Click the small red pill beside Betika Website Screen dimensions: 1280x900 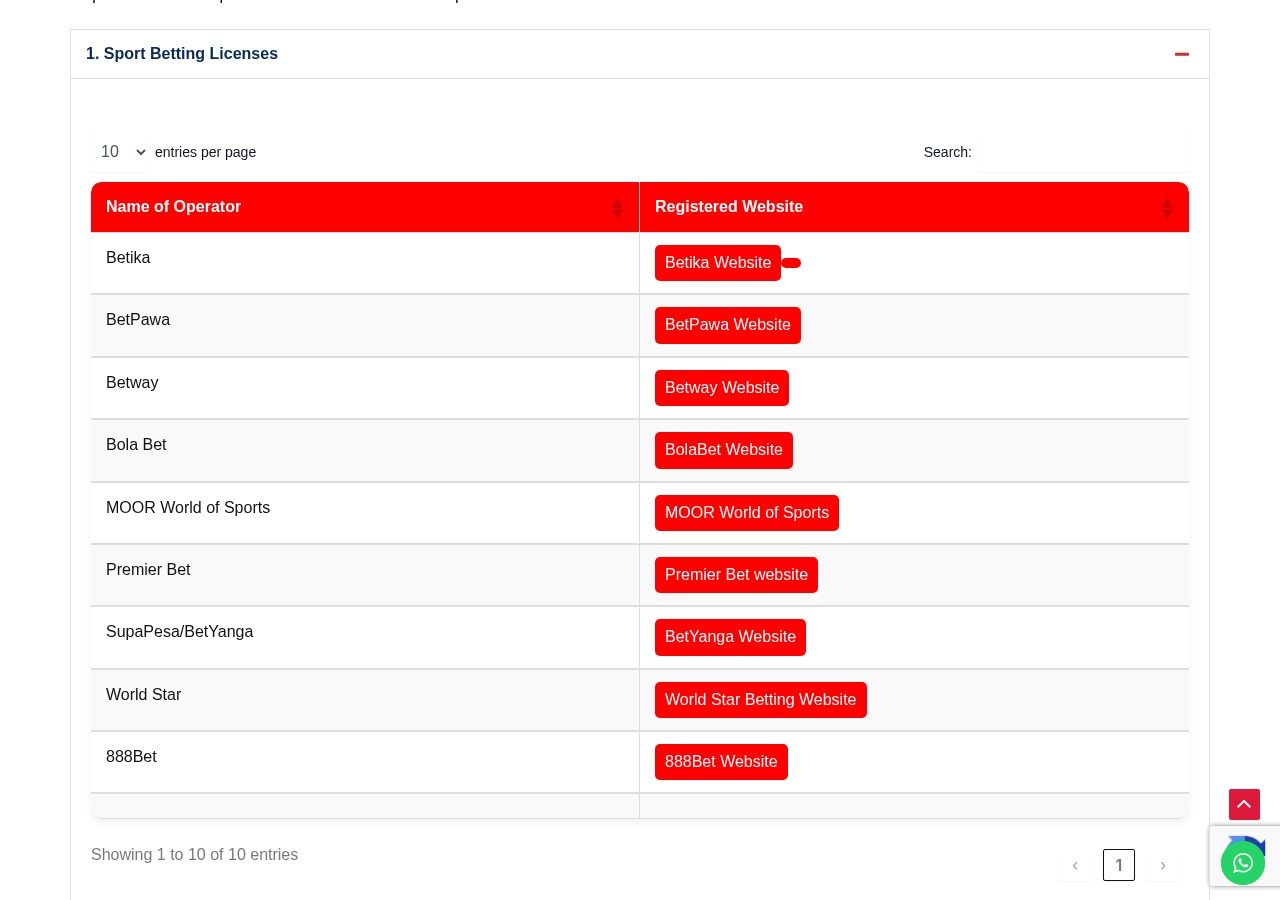coord(791,263)
